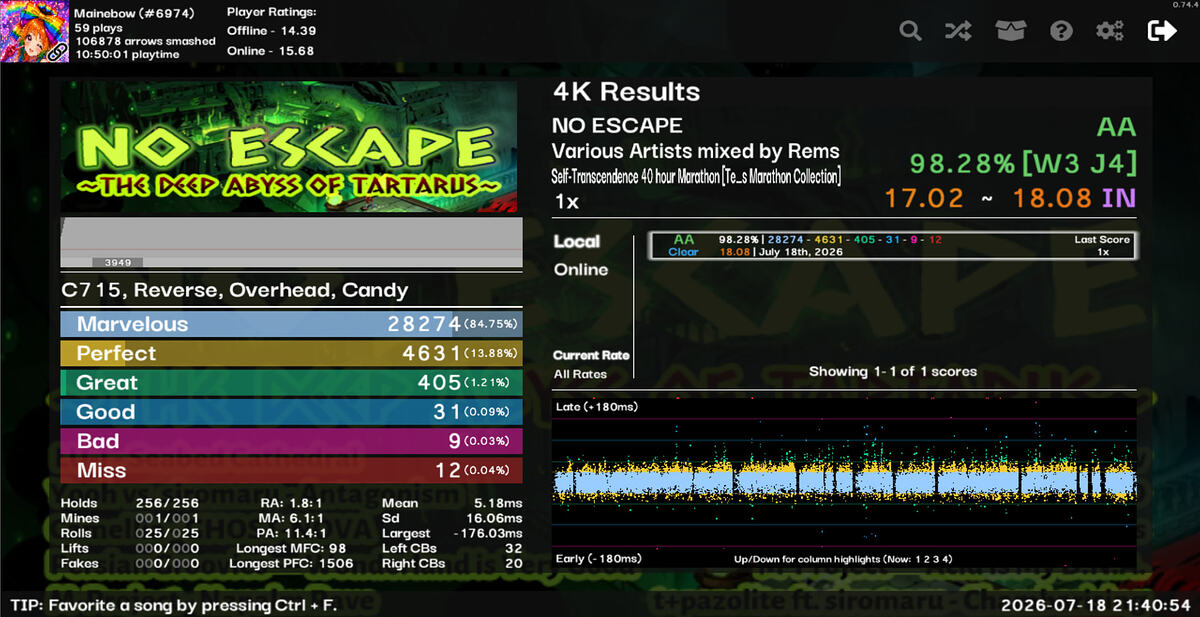Click the life graph at 3949
The image size is (1200, 617).
click(292, 243)
